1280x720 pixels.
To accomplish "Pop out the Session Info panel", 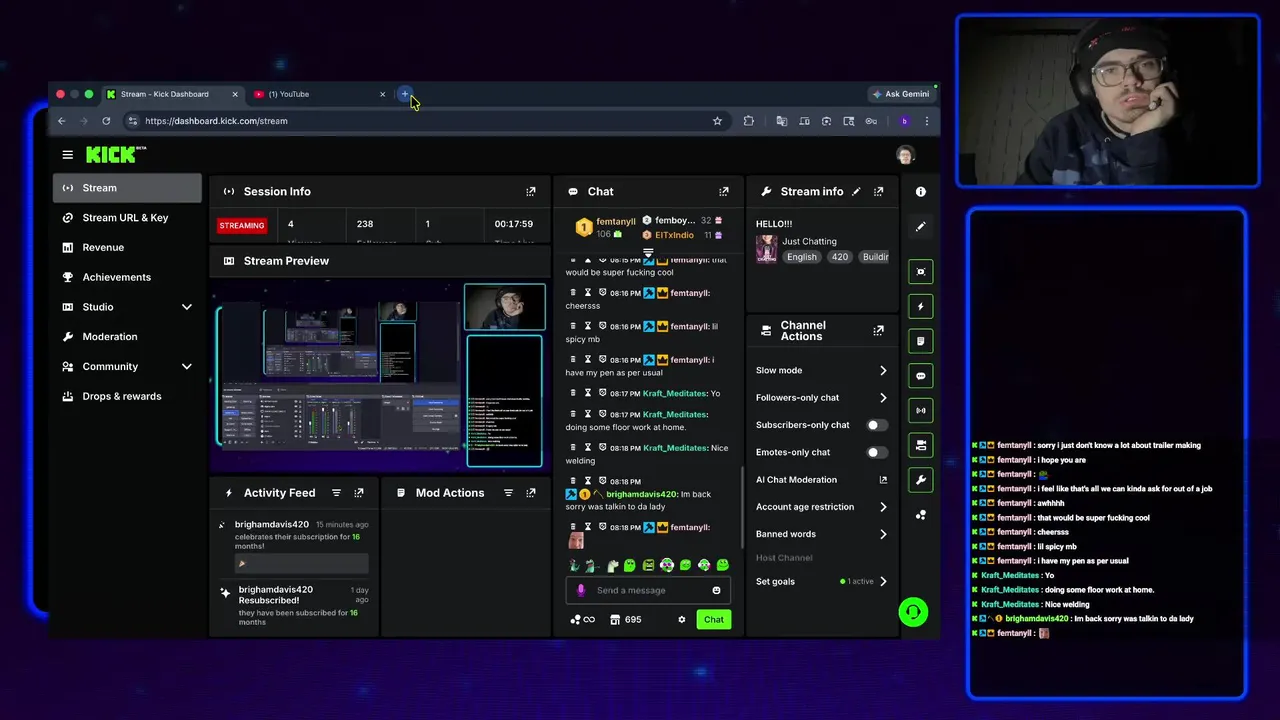I will pos(531,191).
